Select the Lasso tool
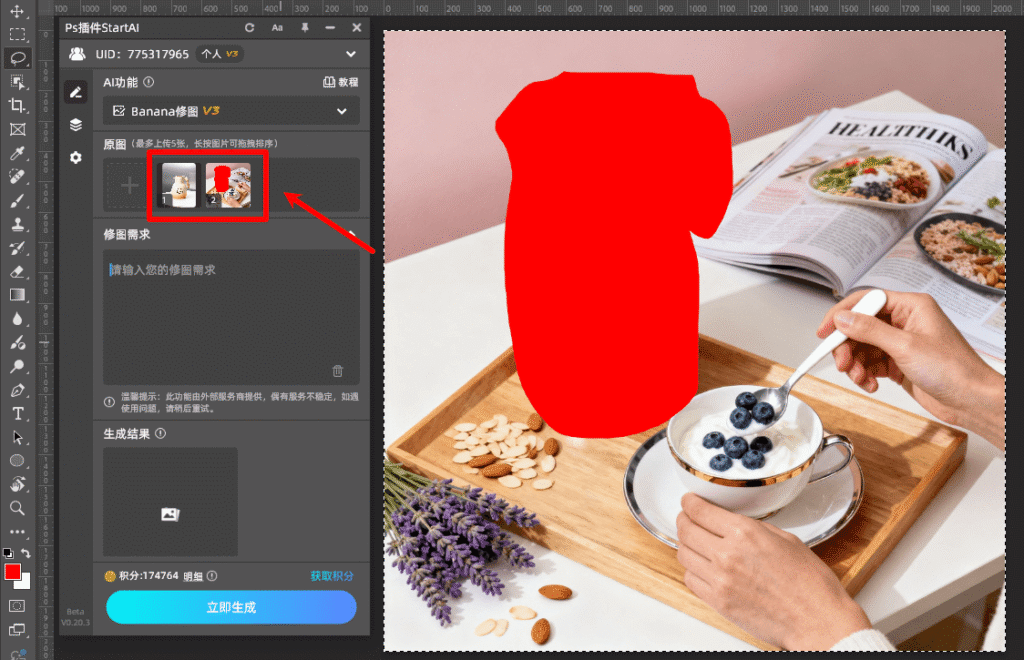The image size is (1024, 660). 17,58
